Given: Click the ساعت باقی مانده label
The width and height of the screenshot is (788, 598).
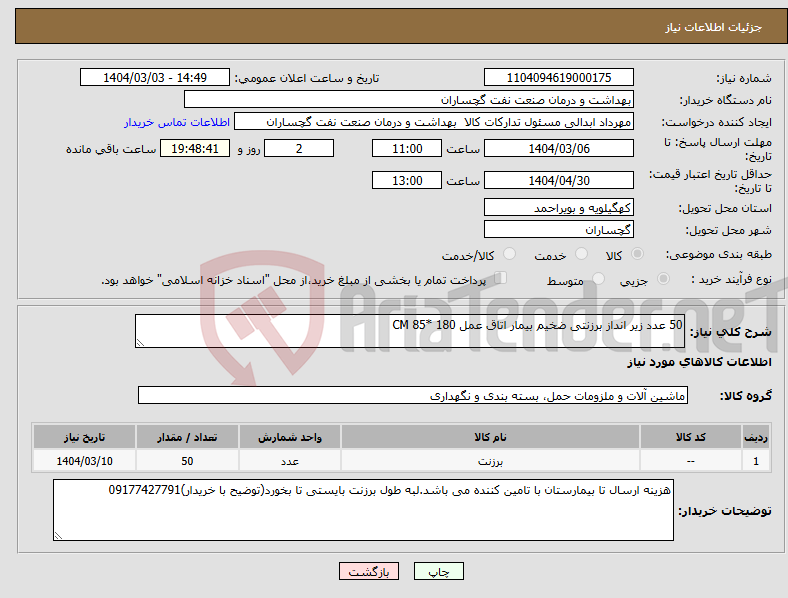Looking at the screenshot, I should coord(111,149).
